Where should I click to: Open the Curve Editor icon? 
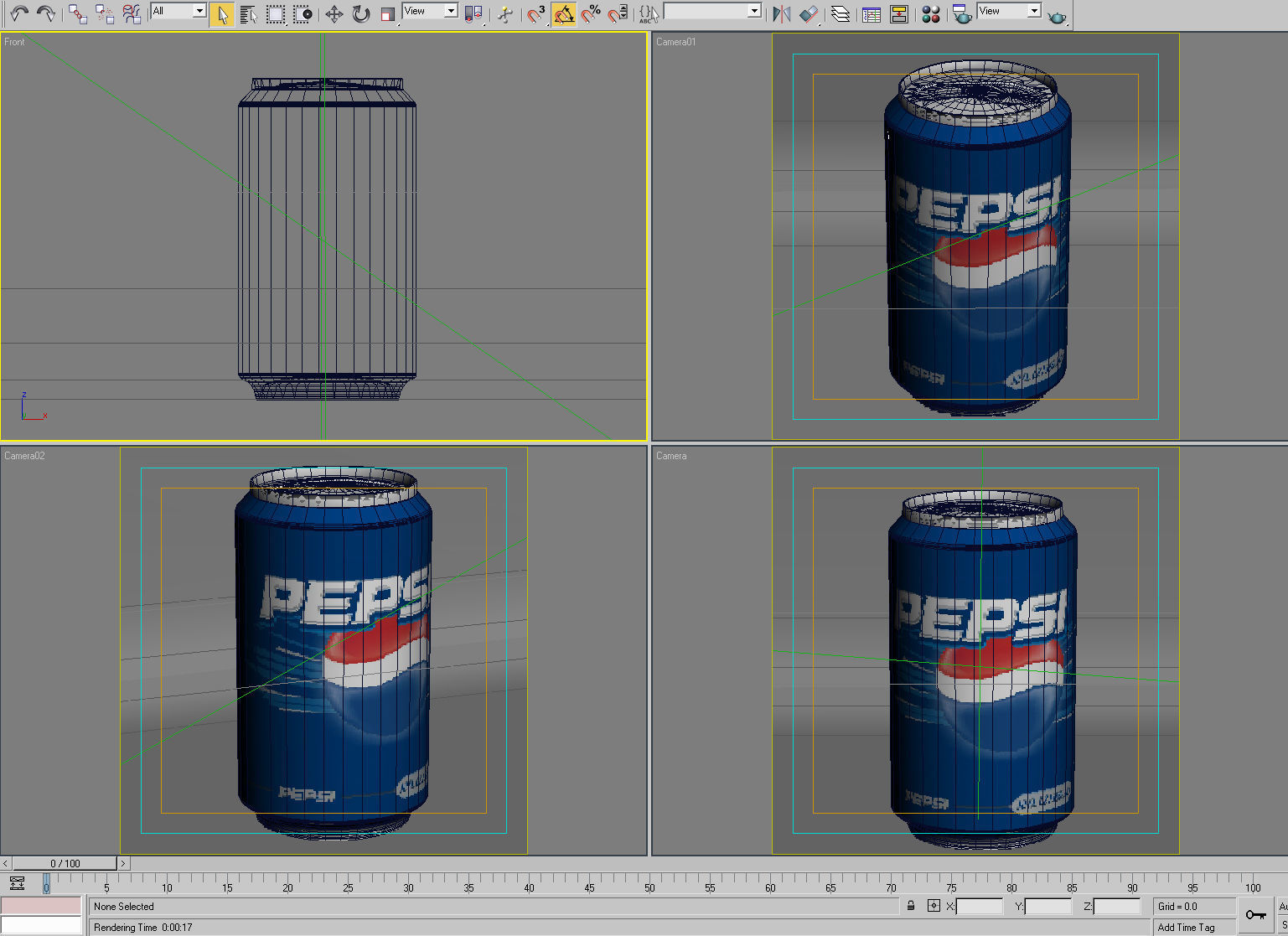pyautogui.click(x=872, y=14)
